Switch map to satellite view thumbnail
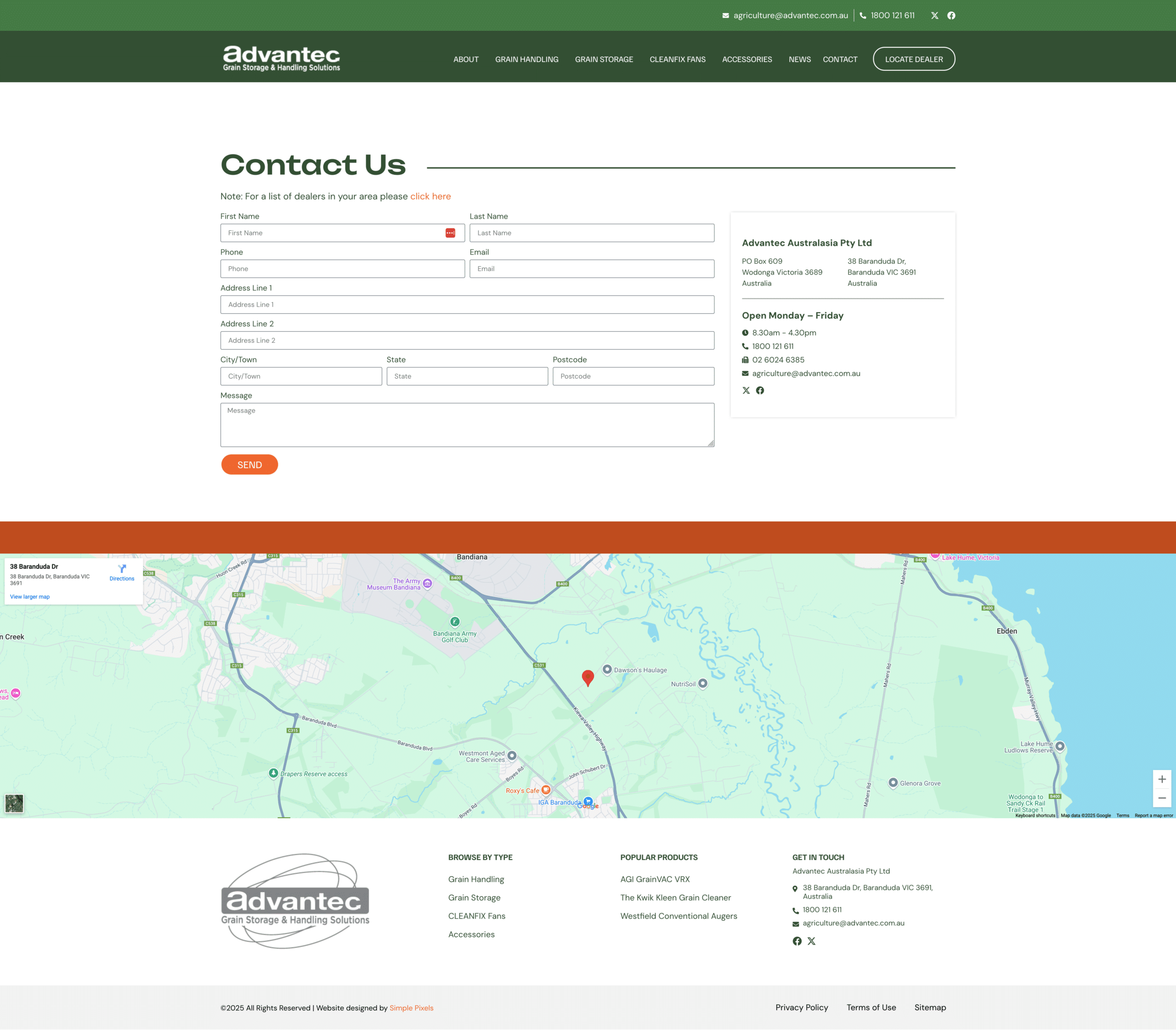 coord(14,803)
